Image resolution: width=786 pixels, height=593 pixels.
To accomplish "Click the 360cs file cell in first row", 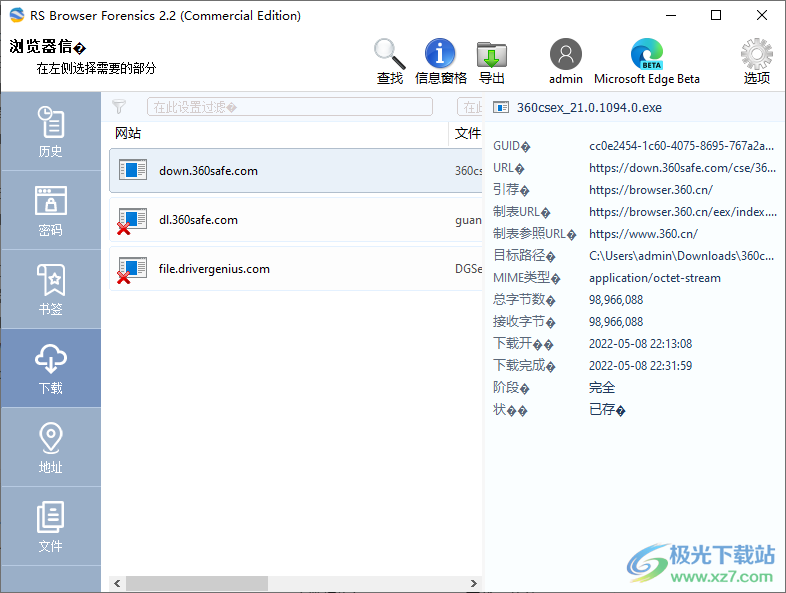I will tap(468, 170).
